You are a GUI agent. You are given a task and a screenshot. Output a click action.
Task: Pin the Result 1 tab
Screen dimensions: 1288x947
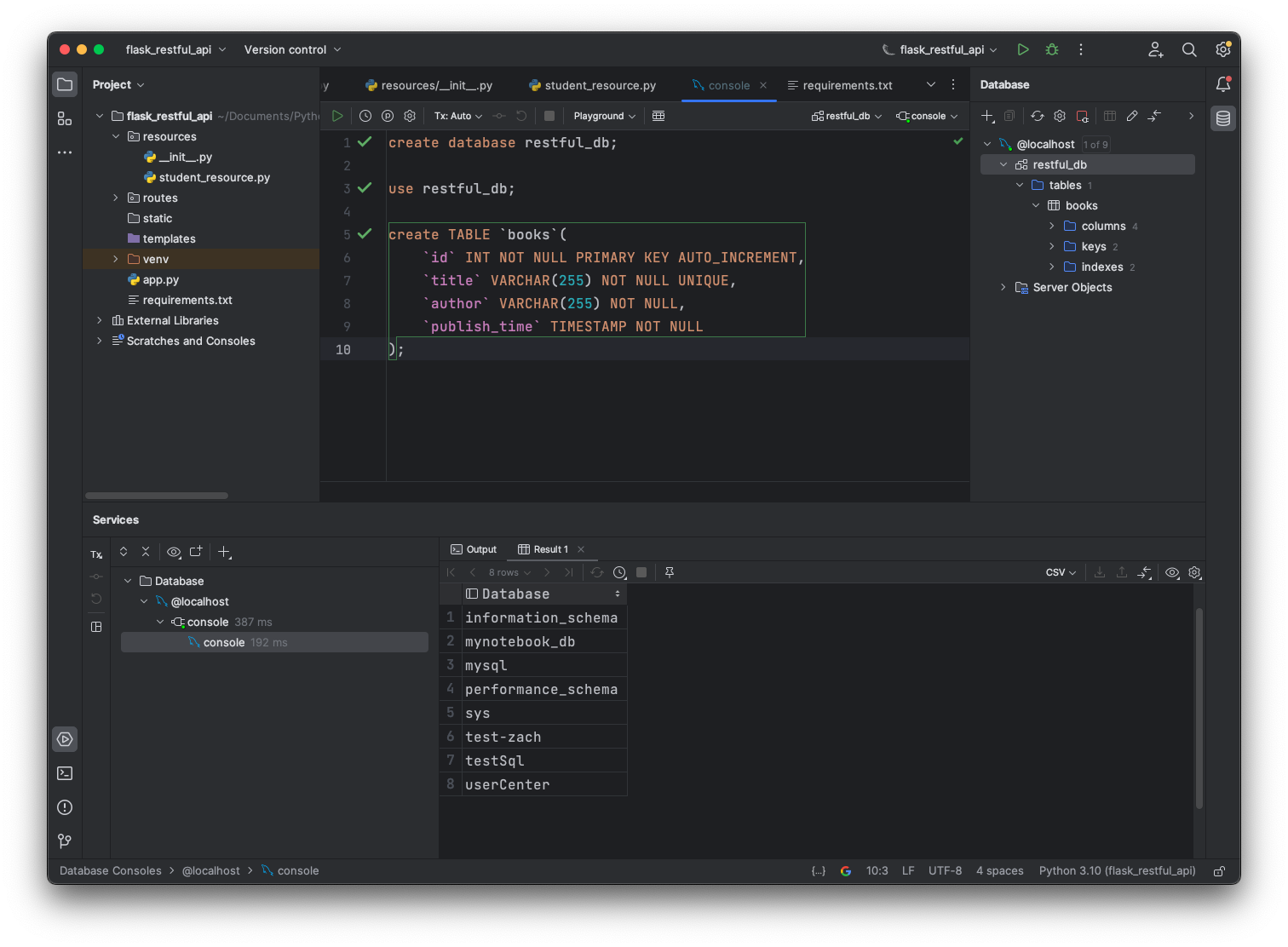pos(670,572)
